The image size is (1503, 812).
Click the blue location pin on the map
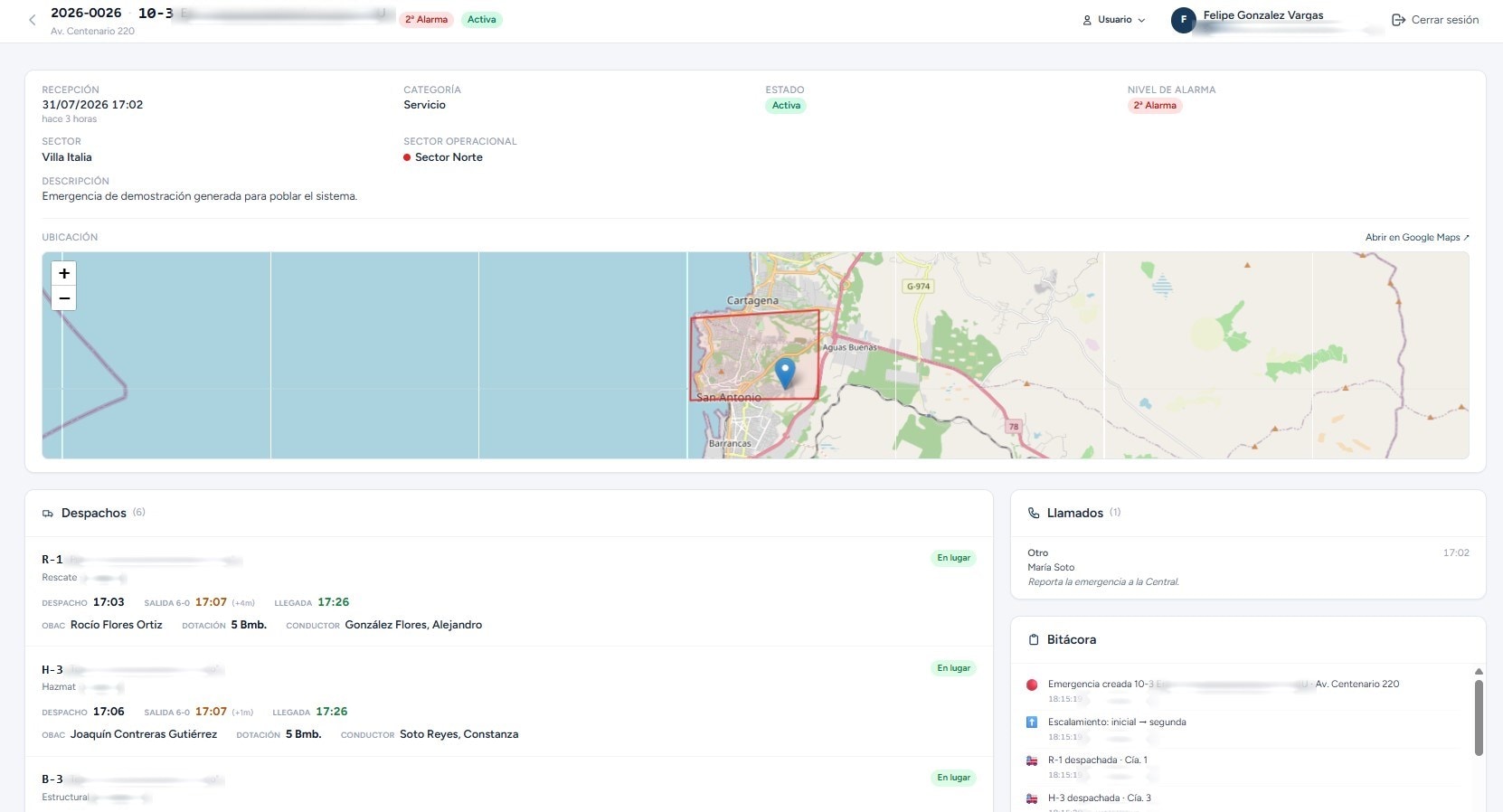click(785, 373)
